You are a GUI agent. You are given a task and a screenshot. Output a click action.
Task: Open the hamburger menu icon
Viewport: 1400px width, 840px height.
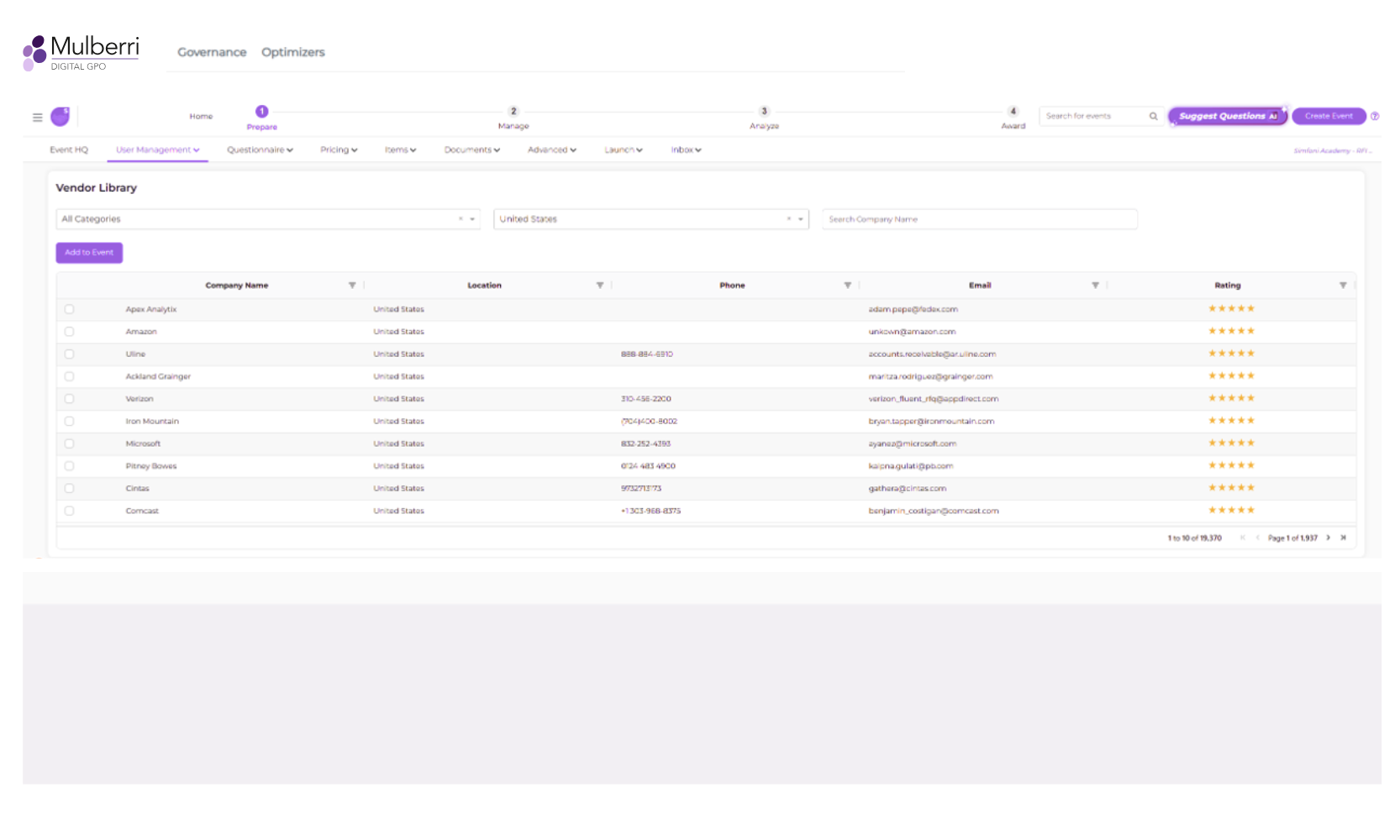(x=36, y=117)
